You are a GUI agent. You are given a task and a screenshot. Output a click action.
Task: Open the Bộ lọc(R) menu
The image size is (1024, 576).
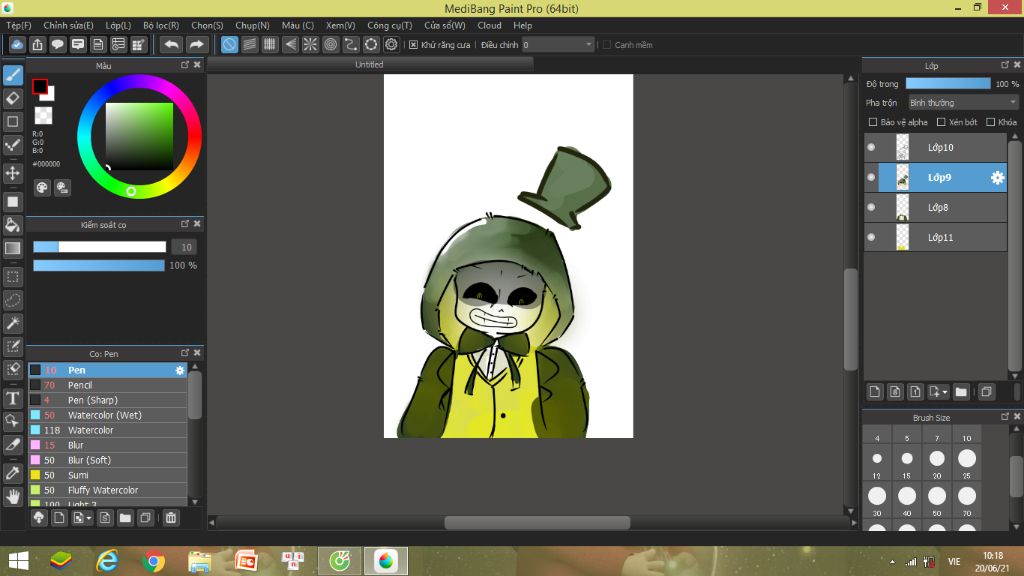click(161, 25)
